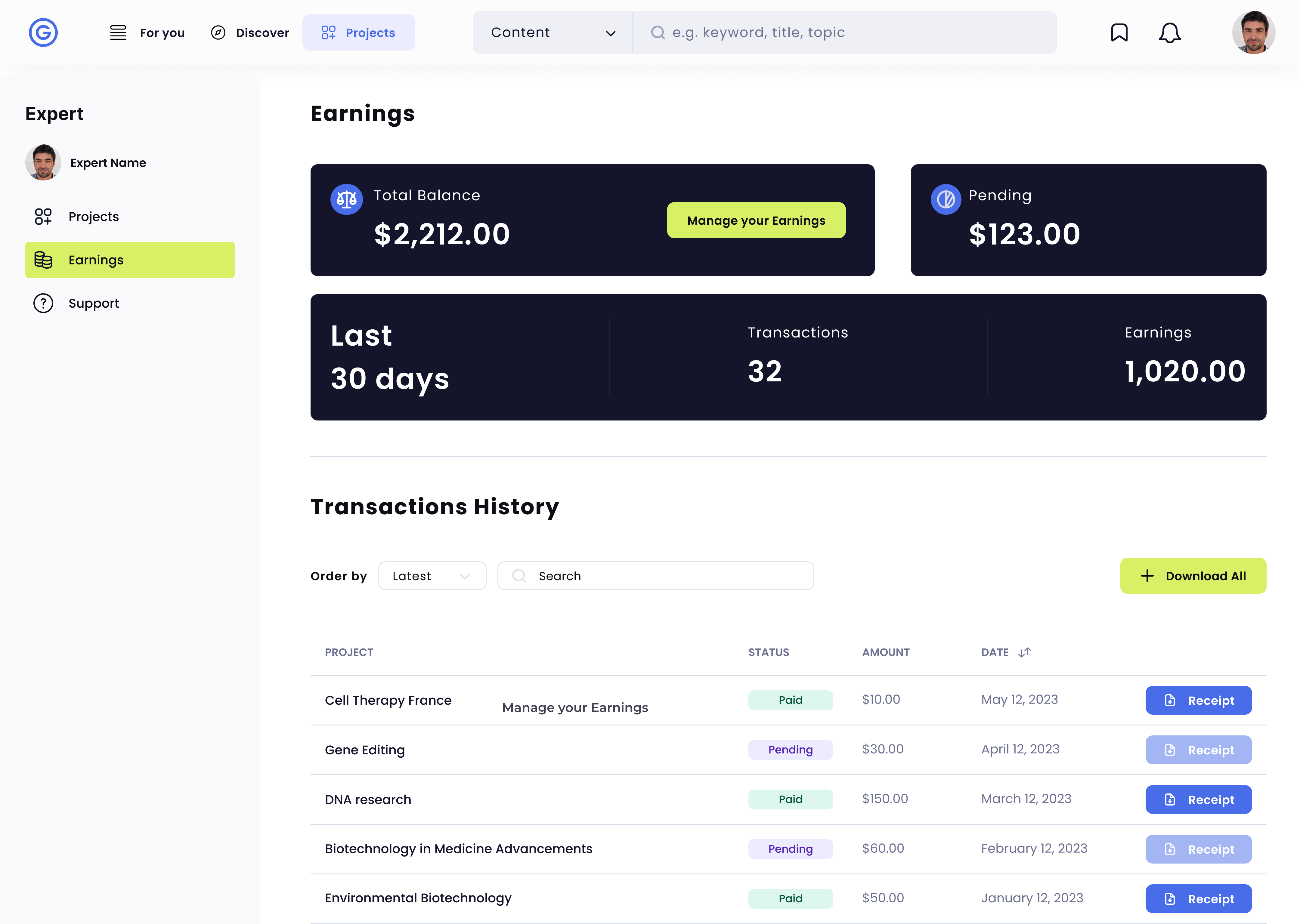Click the January 12, 2023 date
Viewport: 1300px width, 924px height.
tap(1032, 898)
